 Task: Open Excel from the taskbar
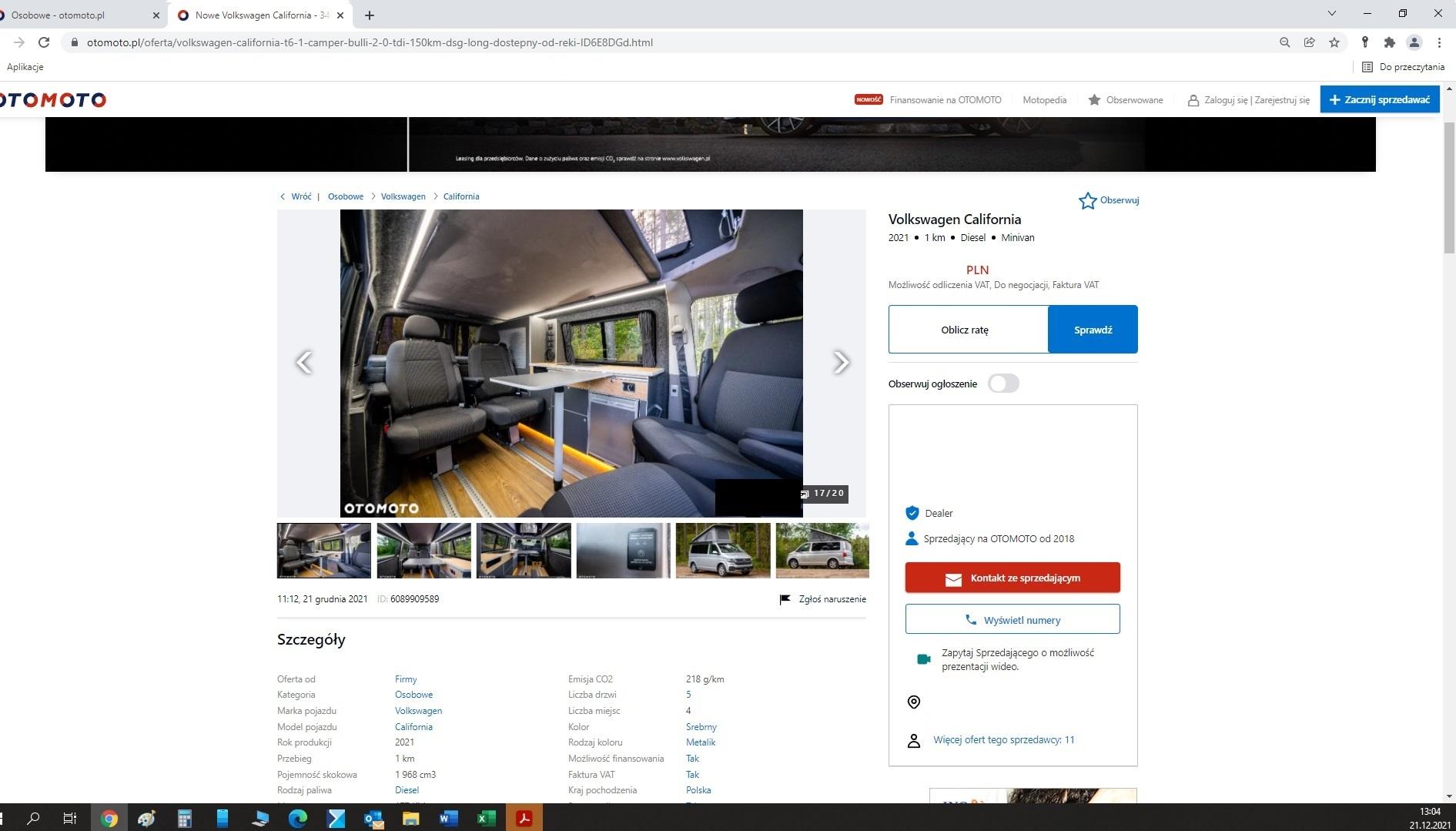coord(486,818)
